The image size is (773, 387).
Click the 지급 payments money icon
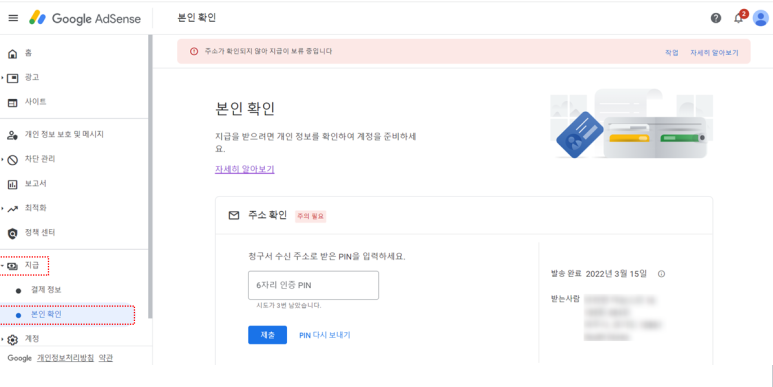pyautogui.click(x=13, y=266)
